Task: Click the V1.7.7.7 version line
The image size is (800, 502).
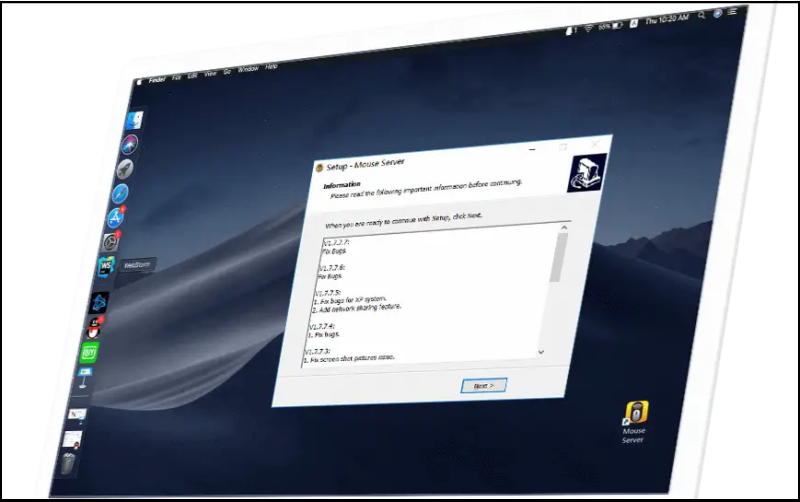Action: [x=336, y=242]
